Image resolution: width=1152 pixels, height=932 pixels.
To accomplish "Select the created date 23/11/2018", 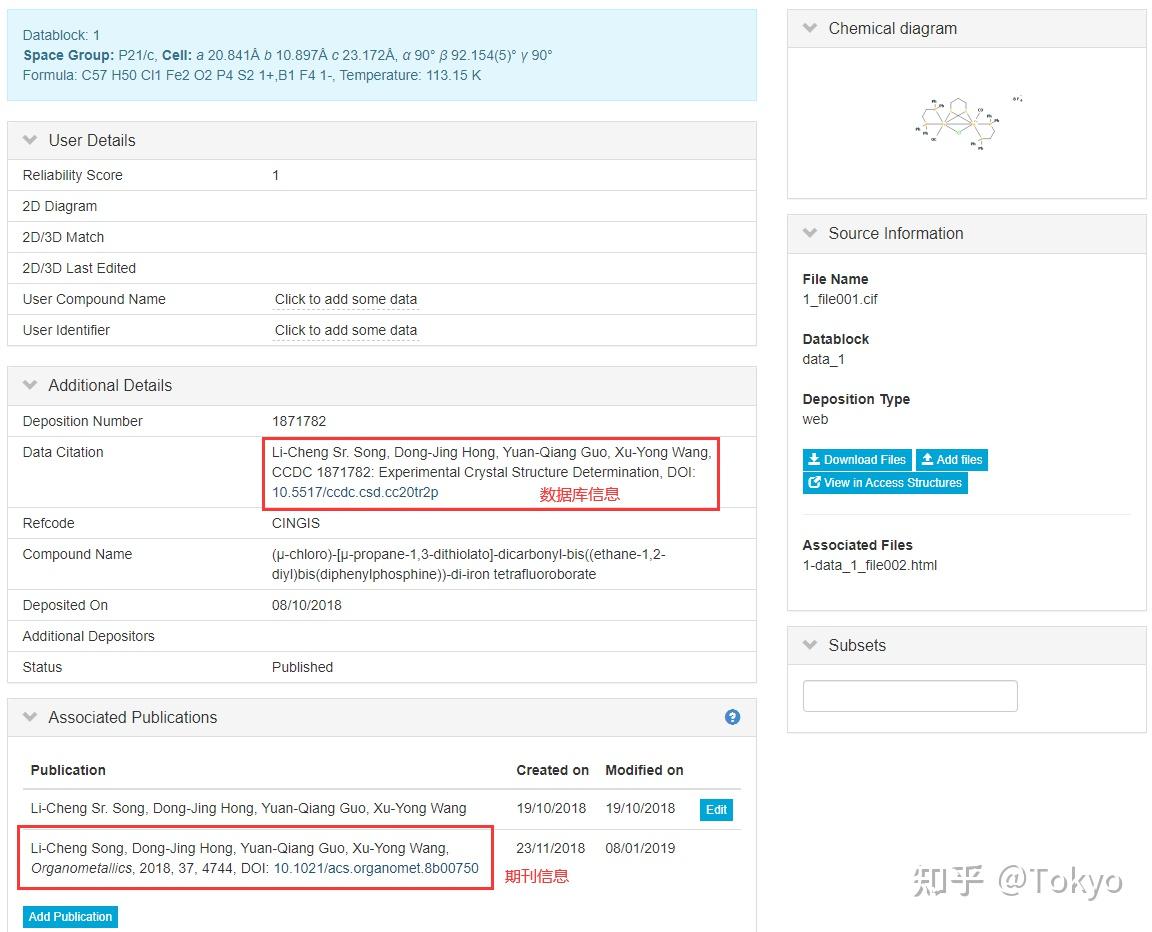I will coord(551,848).
